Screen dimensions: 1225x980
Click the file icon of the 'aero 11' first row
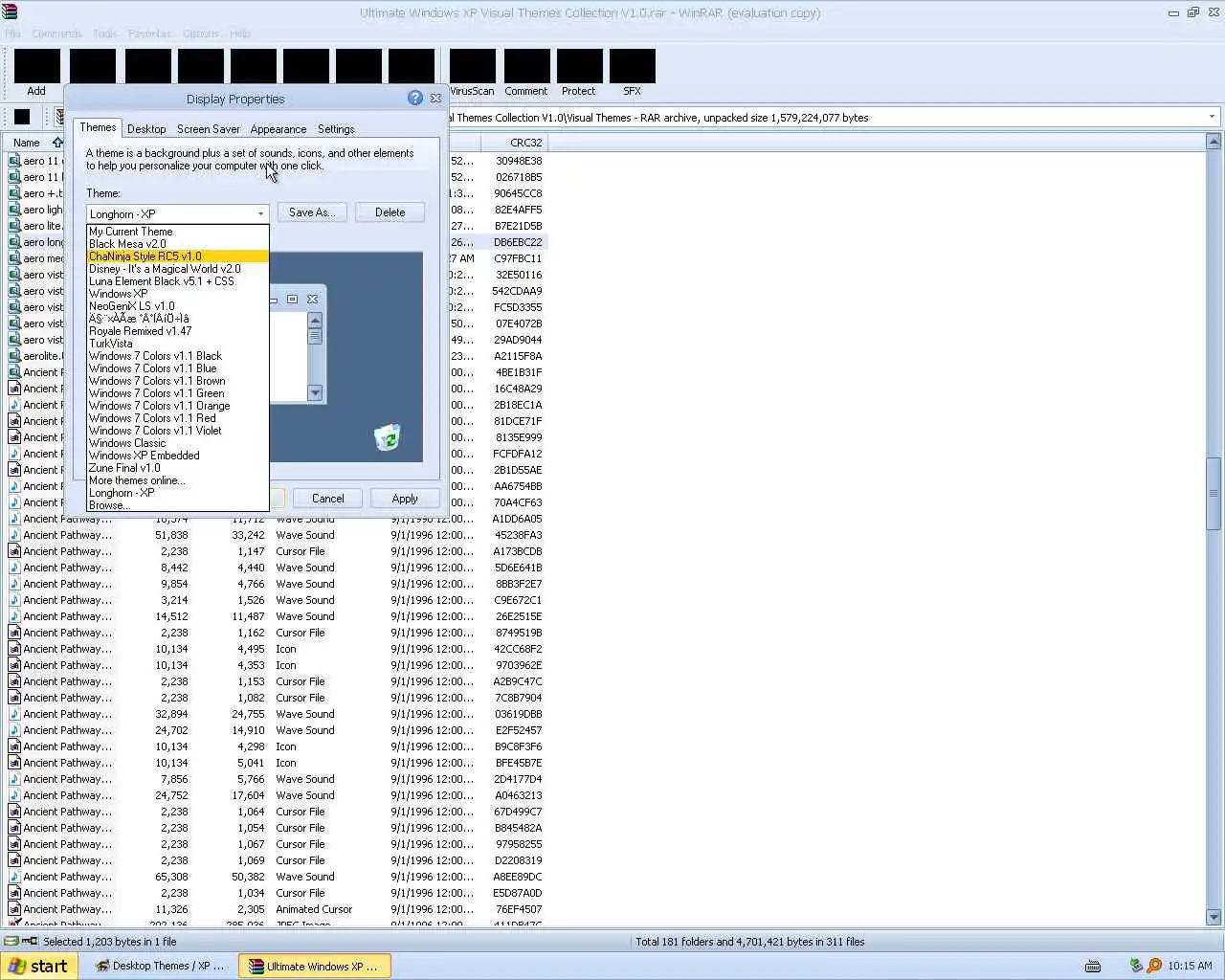[x=14, y=161]
